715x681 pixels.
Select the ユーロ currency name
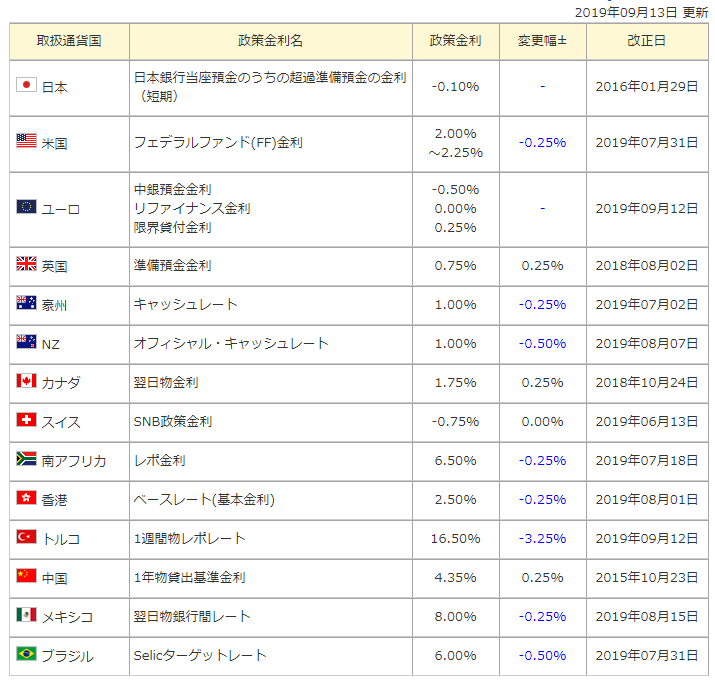pyautogui.click(x=61, y=210)
